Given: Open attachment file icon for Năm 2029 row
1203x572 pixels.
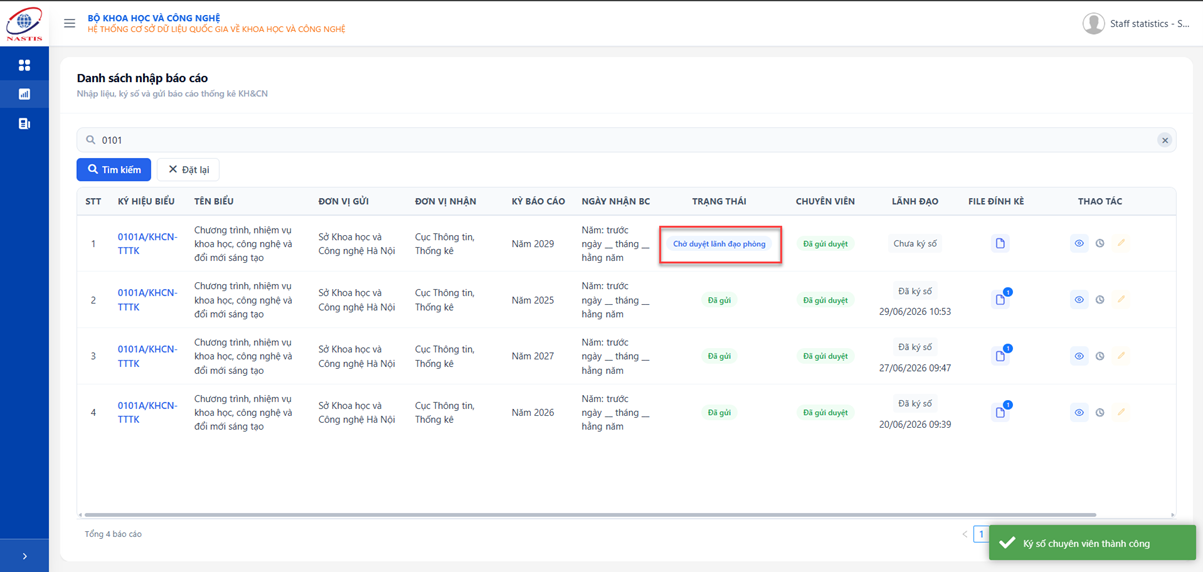Looking at the screenshot, I should (1000, 243).
